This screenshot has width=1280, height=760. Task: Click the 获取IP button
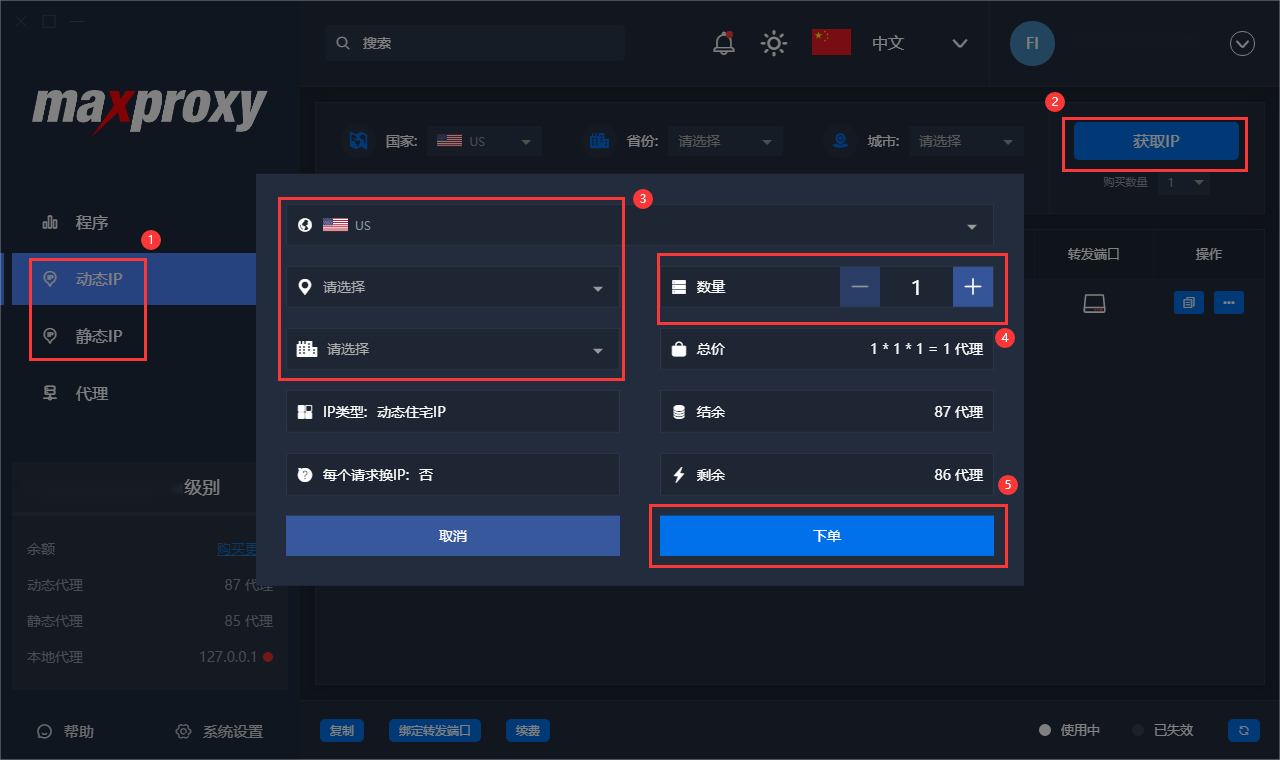click(1155, 141)
